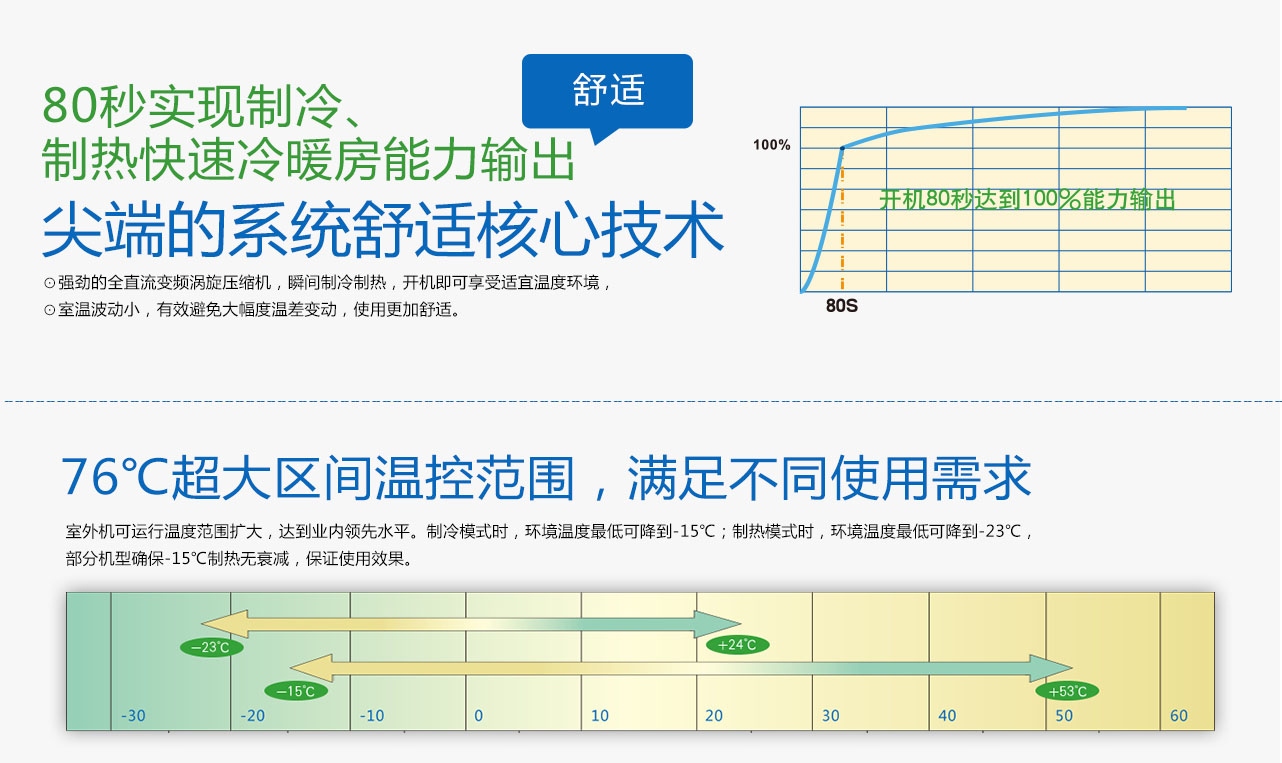Image resolution: width=1282 pixels, height=763 pixels.
Task: Click the 0 mark on temperature scale
Action: pos(478,716)
